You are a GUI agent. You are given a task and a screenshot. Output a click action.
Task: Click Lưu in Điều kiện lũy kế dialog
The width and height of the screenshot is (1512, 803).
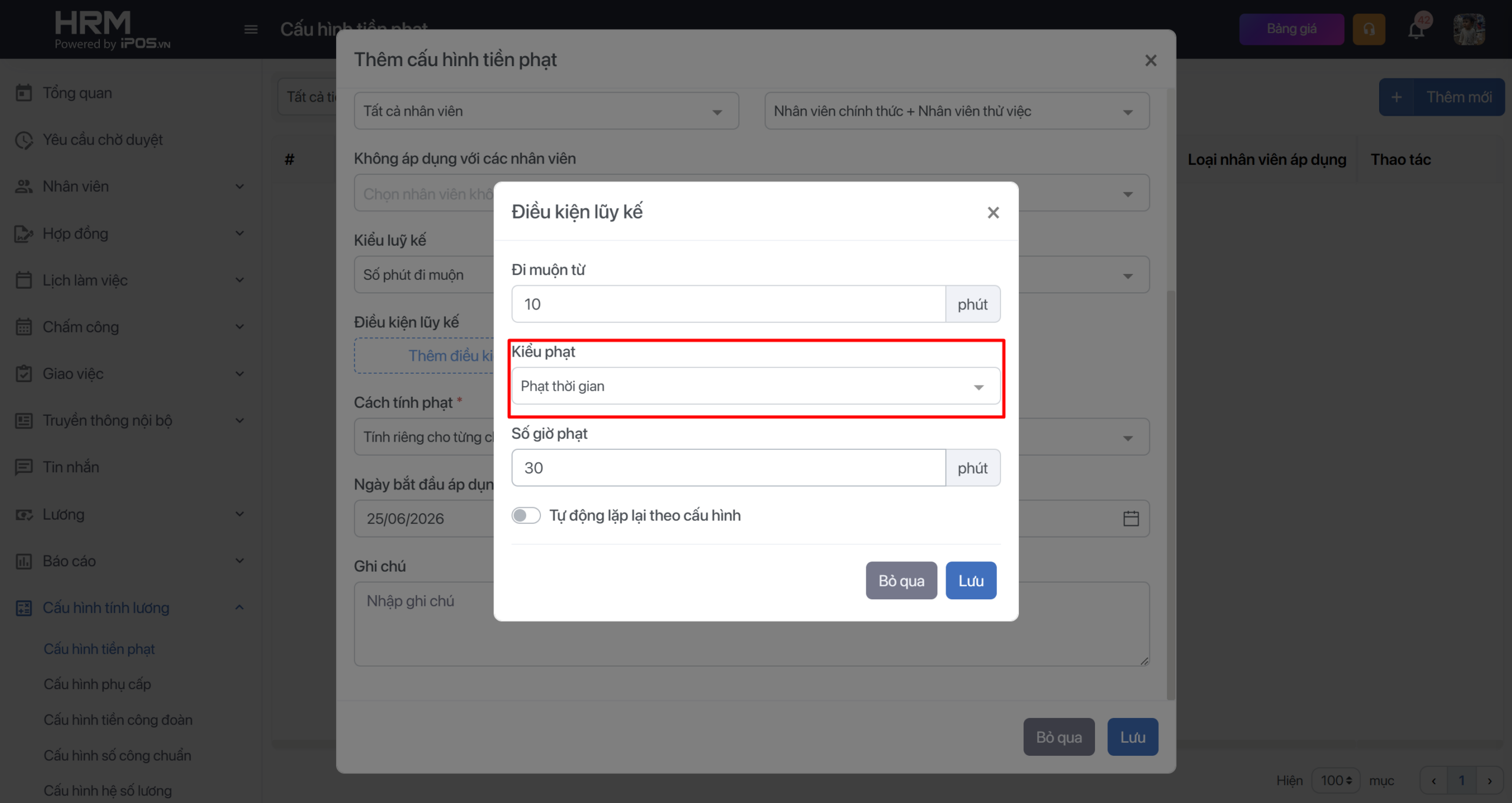click(x=970, y=580)
